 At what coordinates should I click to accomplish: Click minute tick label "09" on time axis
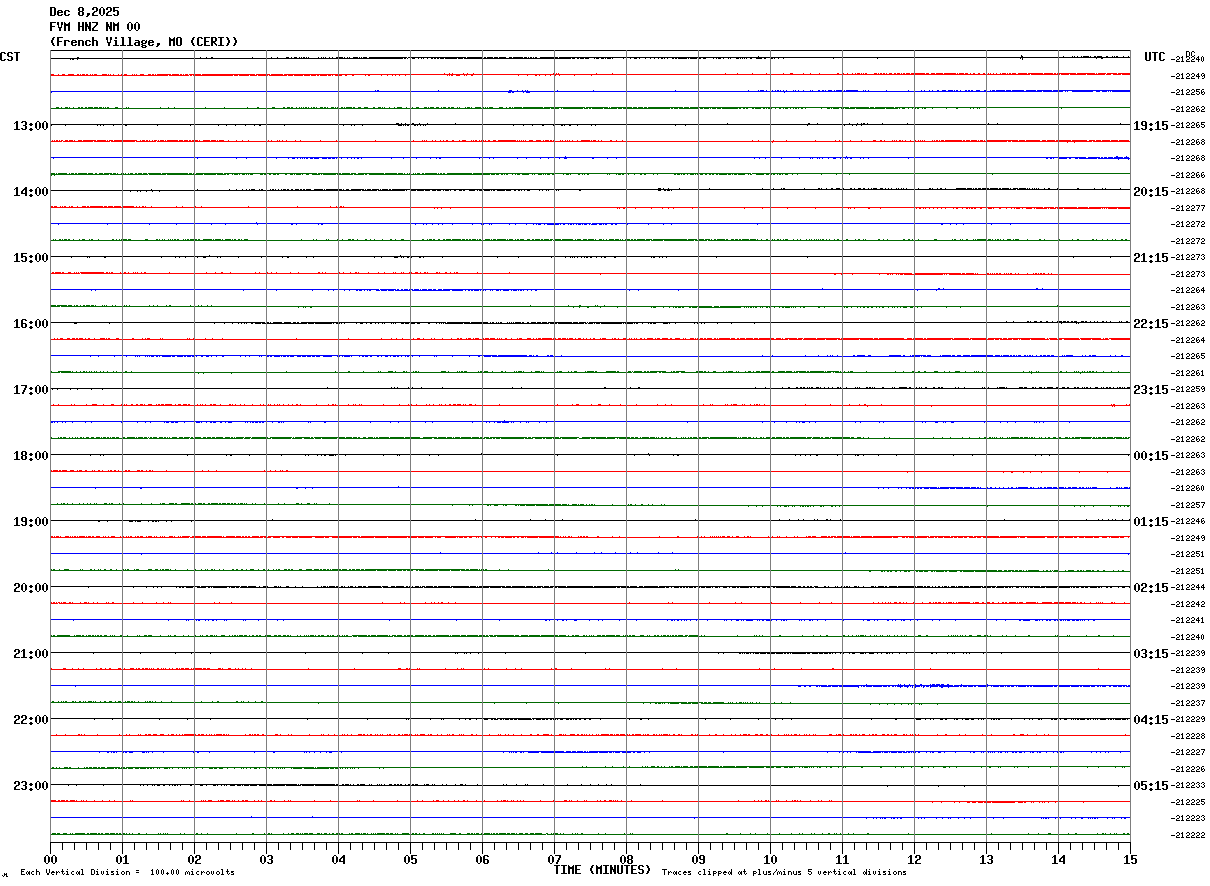[698, 859]
